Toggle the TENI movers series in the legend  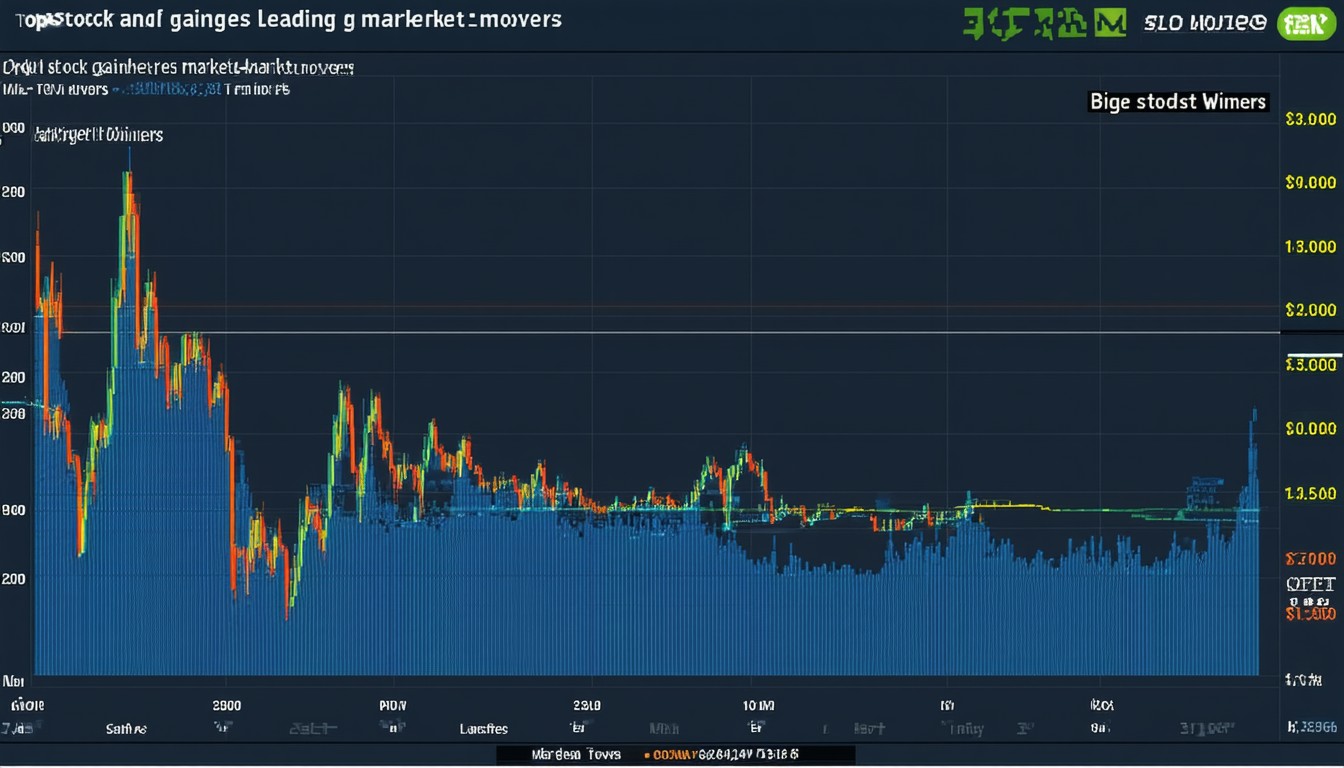[60, 89]
